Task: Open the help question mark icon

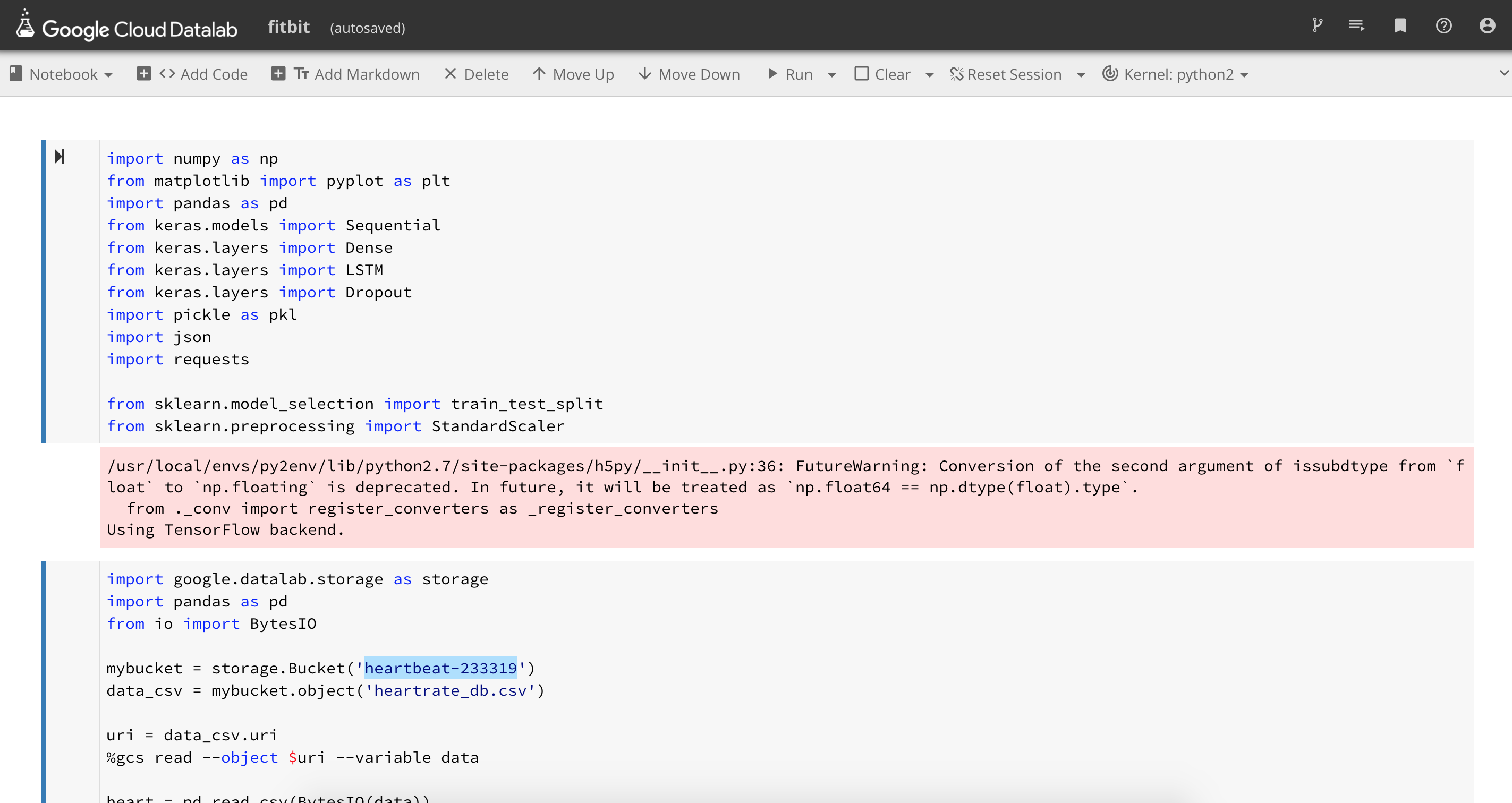Action: point(1443,25)
